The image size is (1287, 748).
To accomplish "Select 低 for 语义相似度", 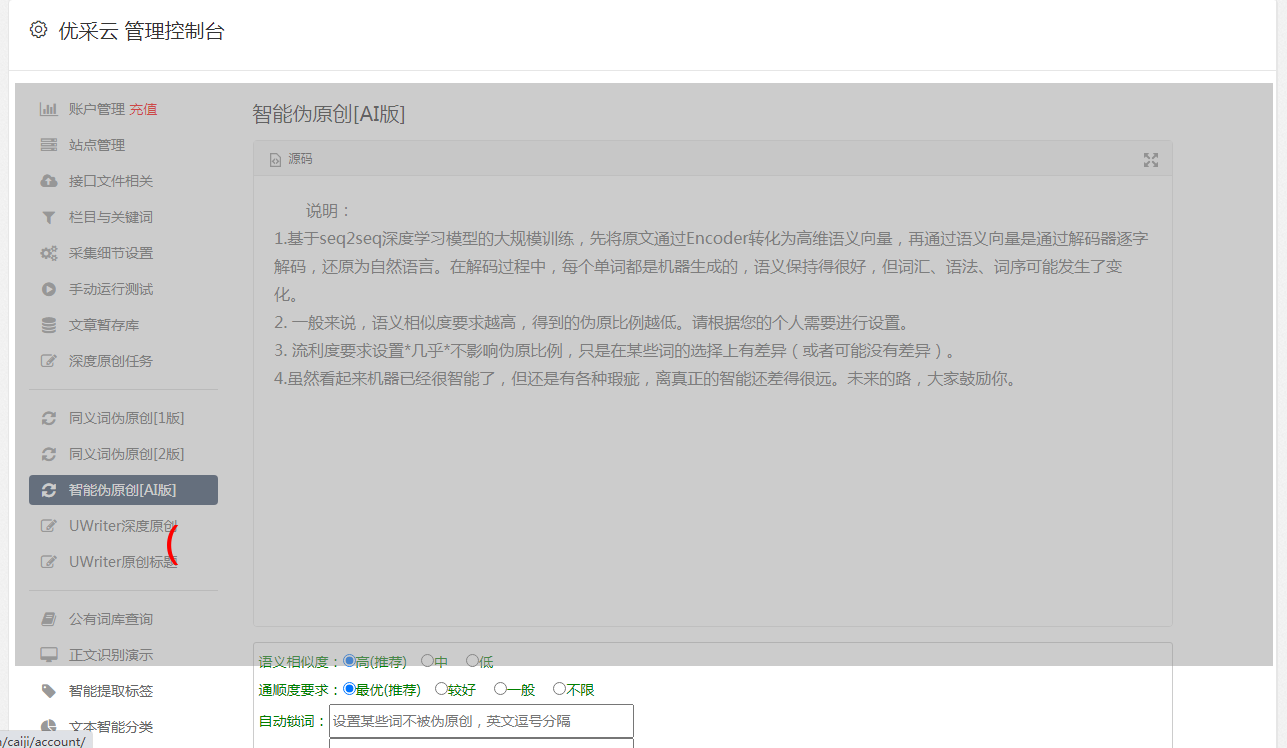I will click(x=472, y=661).
